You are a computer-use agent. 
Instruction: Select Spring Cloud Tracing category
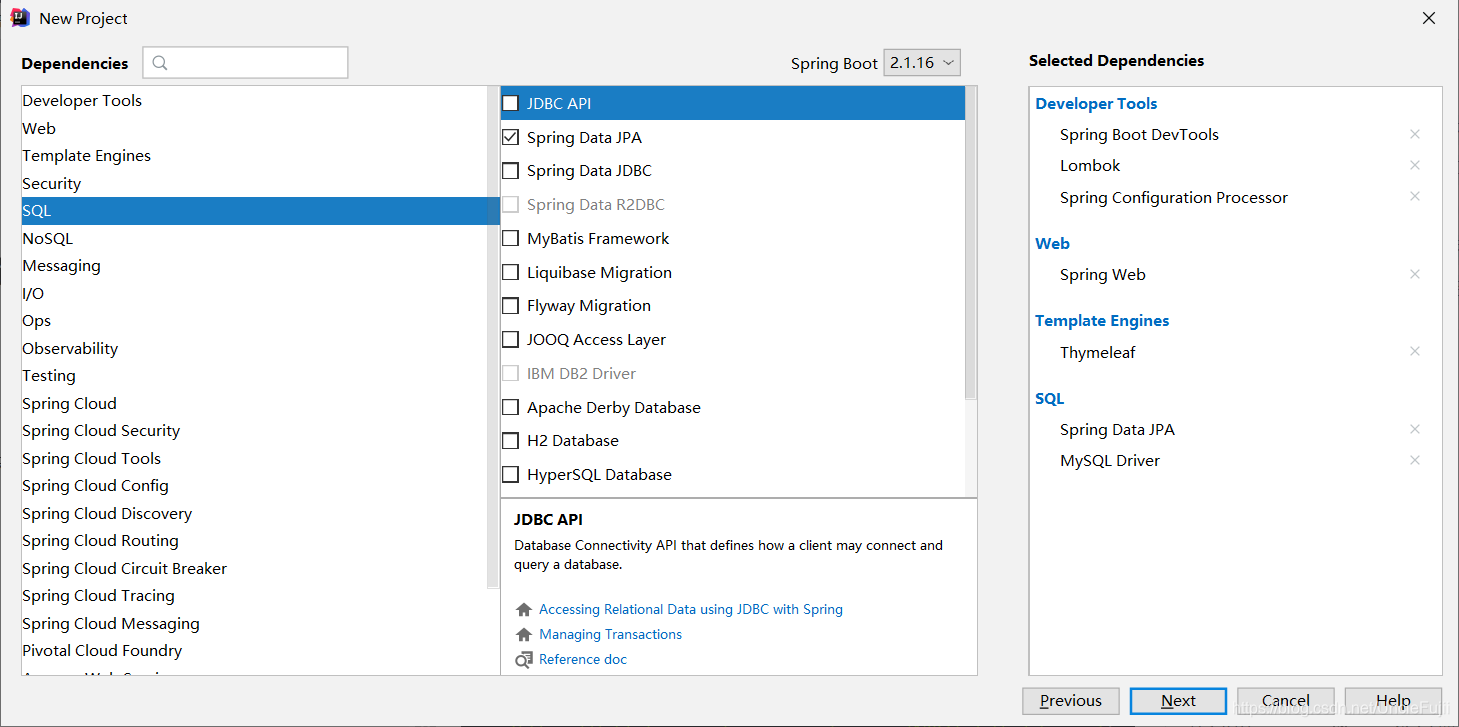click(x=254, y=596)
